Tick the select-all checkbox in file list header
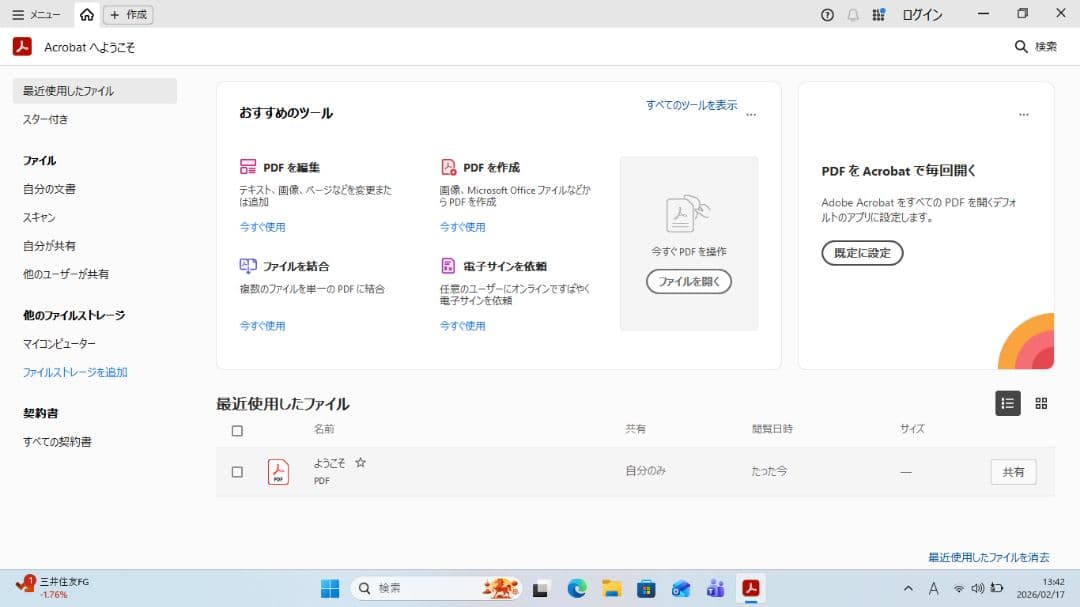The image size is (1080, 607). (x=237, y=431)
